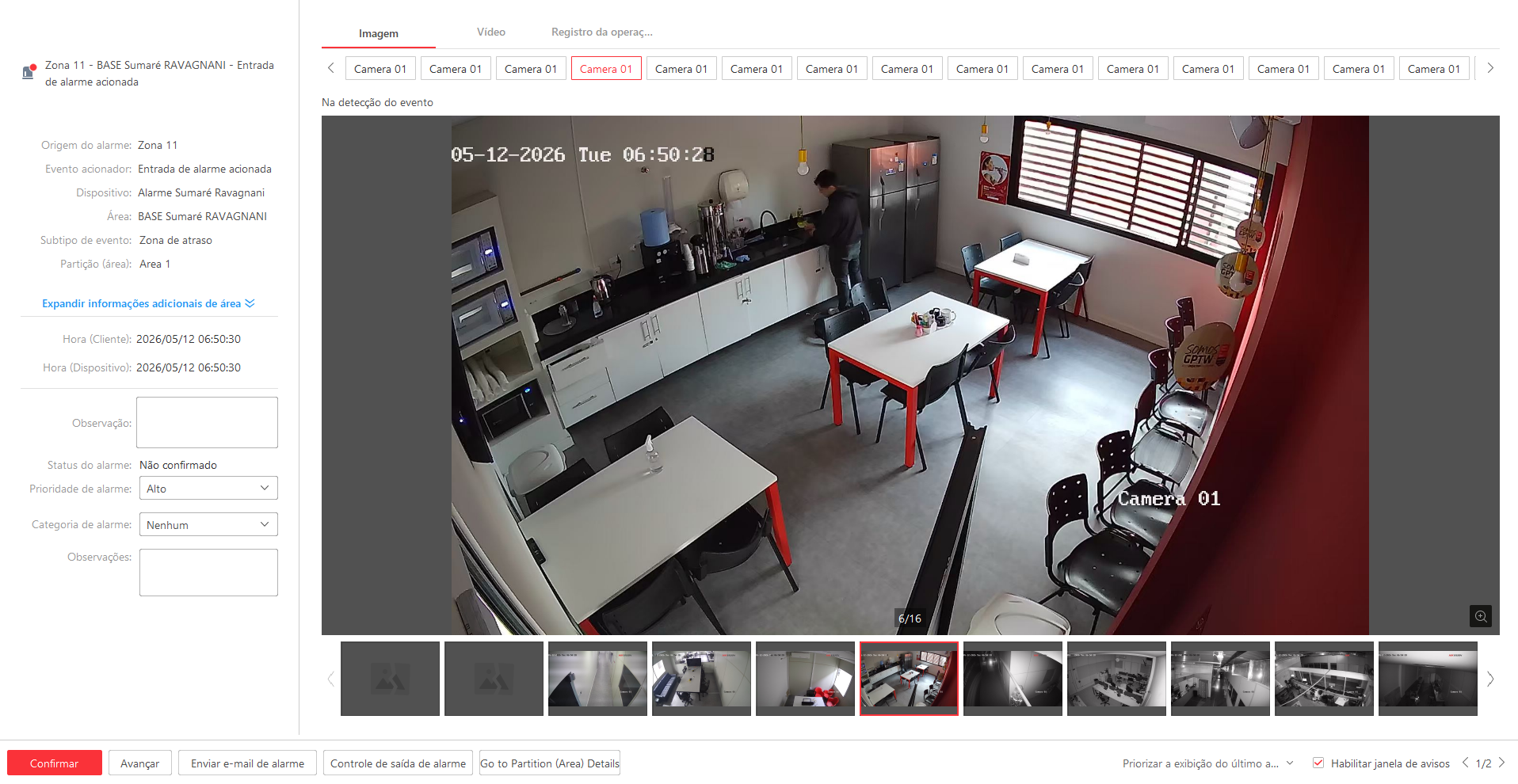Select the corridor hallway thumbnail
The width and height of the screenshot is (1518, 784).
(x=597, y=679)
